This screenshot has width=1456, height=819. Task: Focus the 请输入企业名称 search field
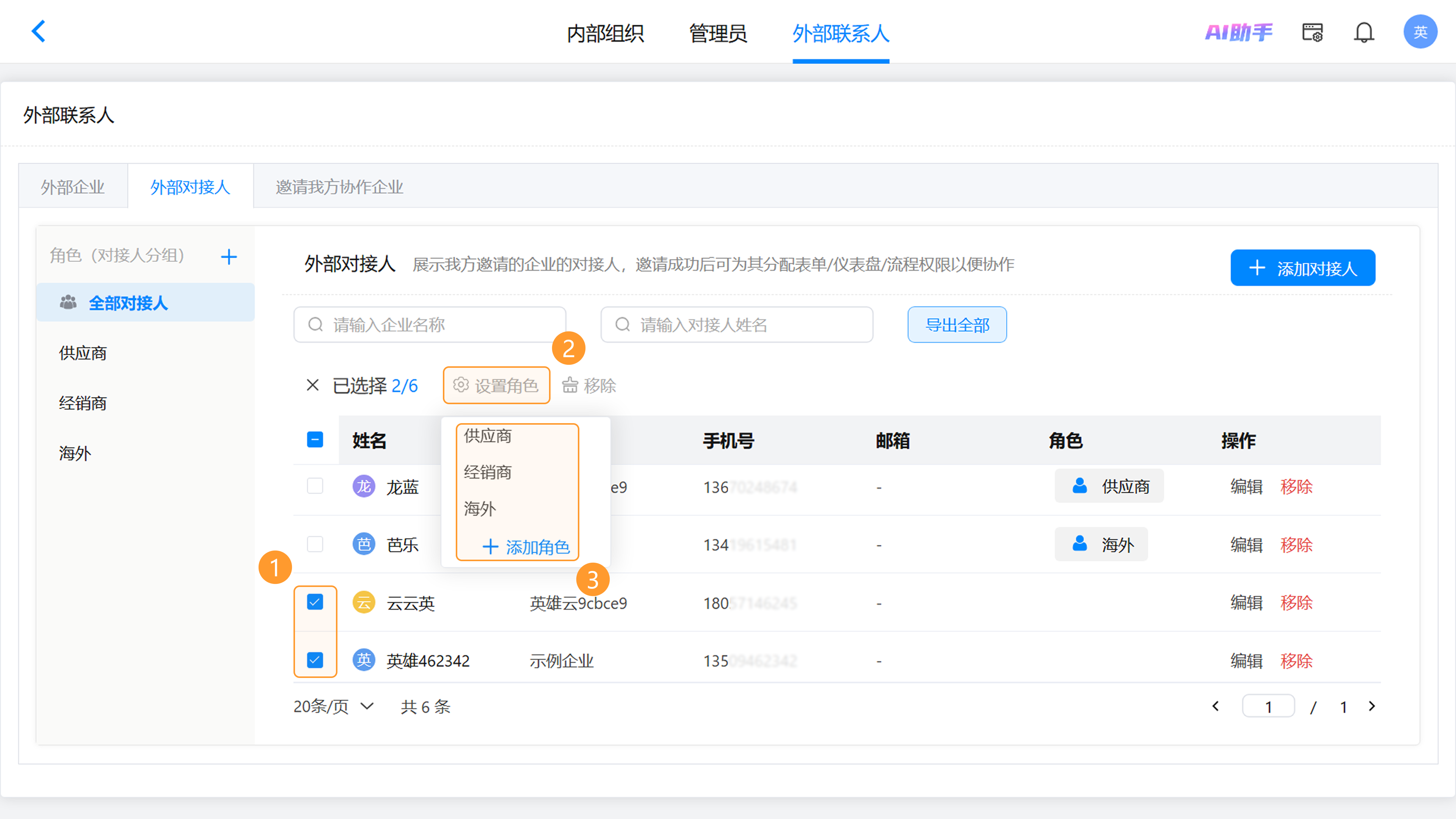point(430,325)
